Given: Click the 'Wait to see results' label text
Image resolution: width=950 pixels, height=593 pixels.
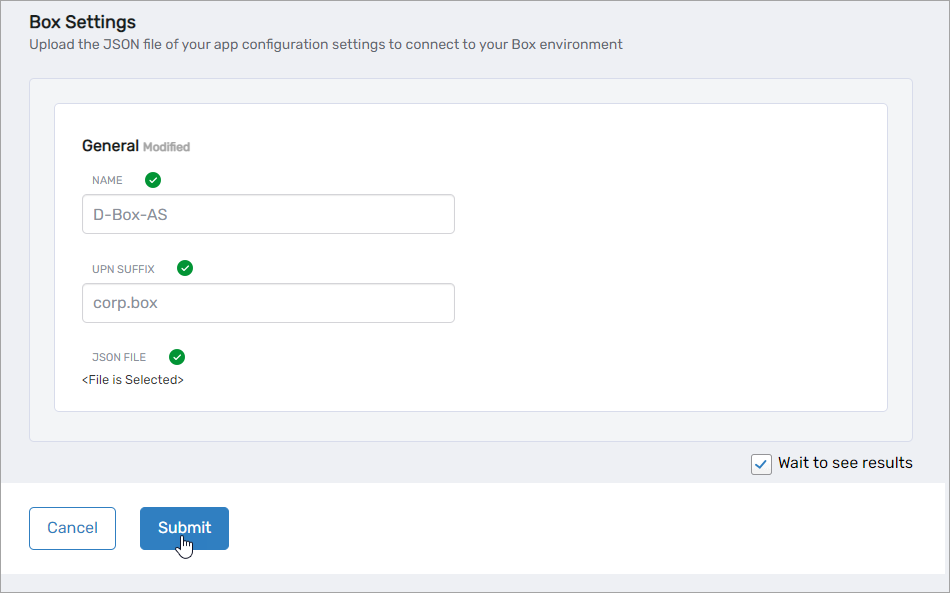Looking at the screenshot, I should click(845, 463).
